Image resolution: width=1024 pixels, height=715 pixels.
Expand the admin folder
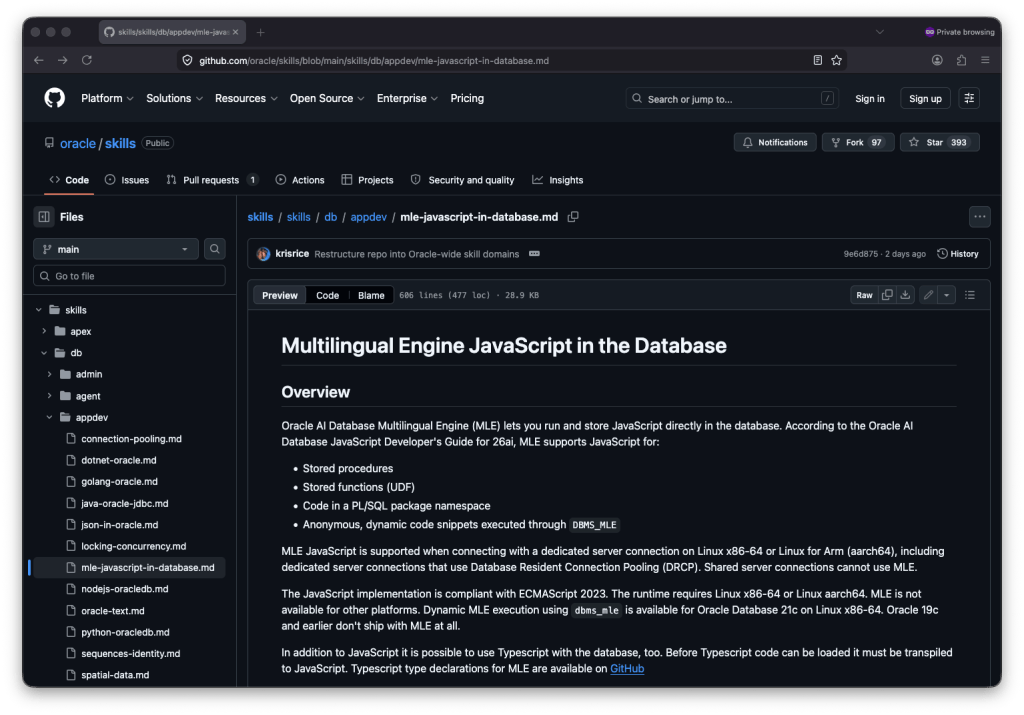click(50, 374)
